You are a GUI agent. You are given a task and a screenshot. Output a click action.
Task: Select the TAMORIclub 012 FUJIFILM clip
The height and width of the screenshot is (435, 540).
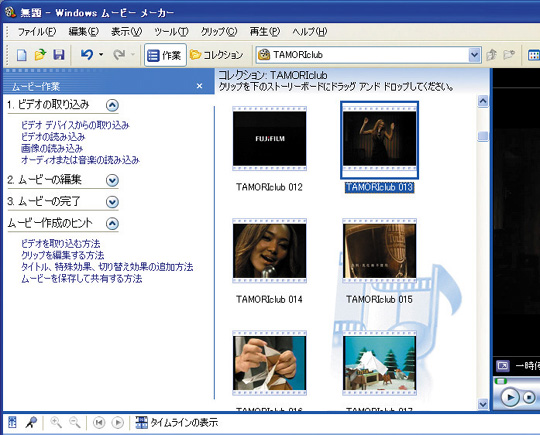[269, 138]
